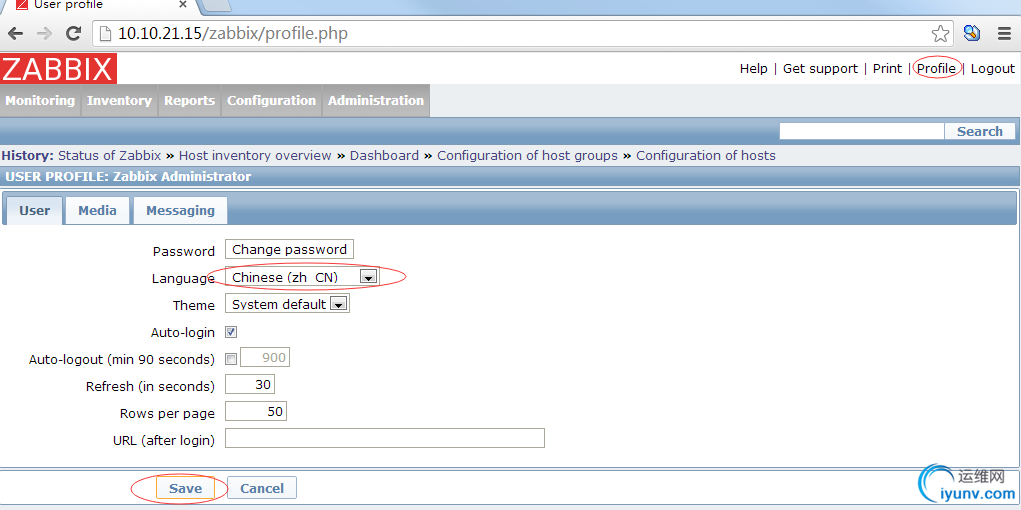
Task: Enable the Auto-logout checkbox
Action: click(231, 359)
